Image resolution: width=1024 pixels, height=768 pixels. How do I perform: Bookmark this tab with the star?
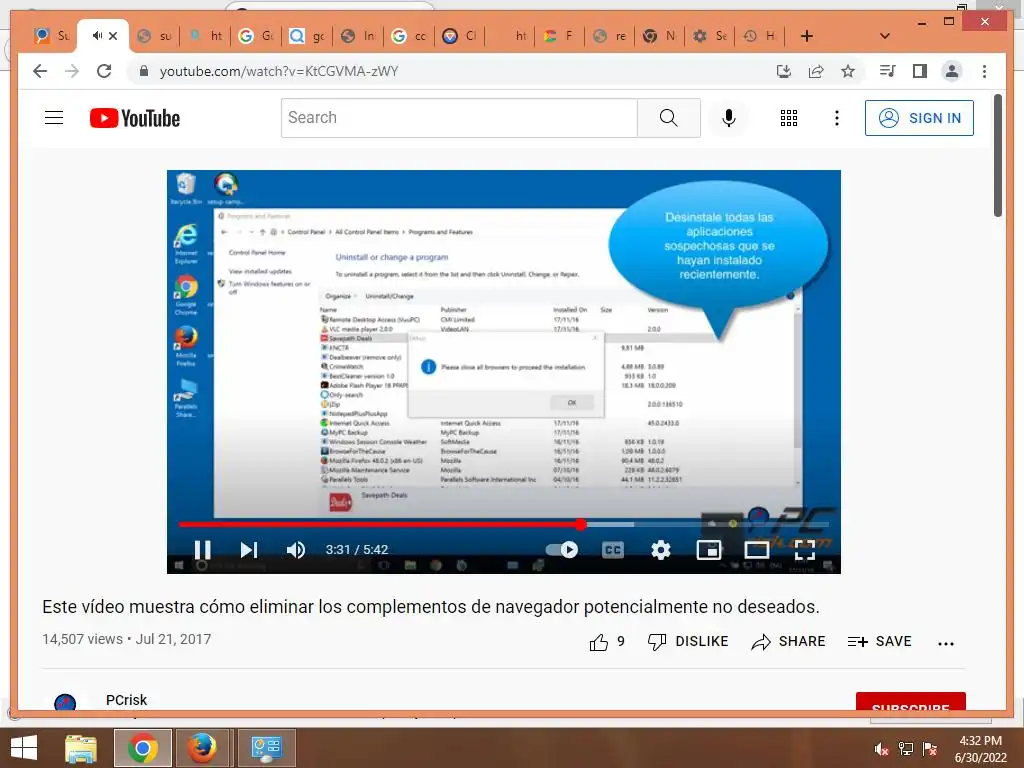point(848,71)
